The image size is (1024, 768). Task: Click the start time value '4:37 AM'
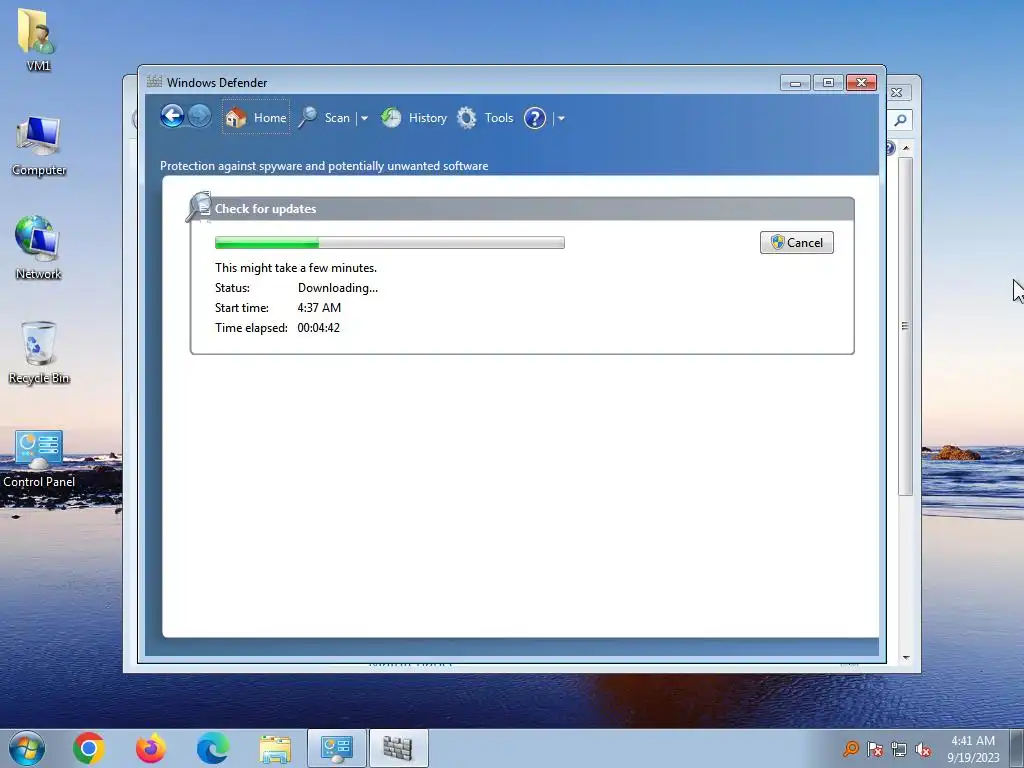[319, 308]
